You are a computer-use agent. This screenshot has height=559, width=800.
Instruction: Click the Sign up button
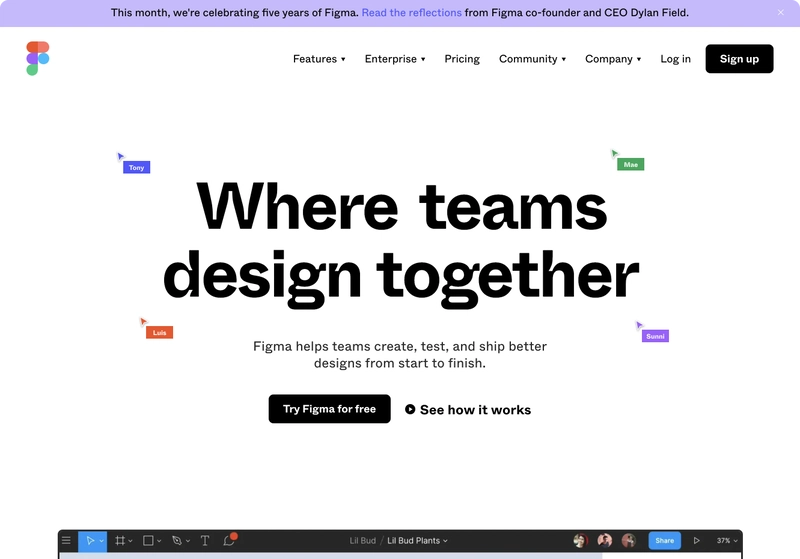pos(739,59)
